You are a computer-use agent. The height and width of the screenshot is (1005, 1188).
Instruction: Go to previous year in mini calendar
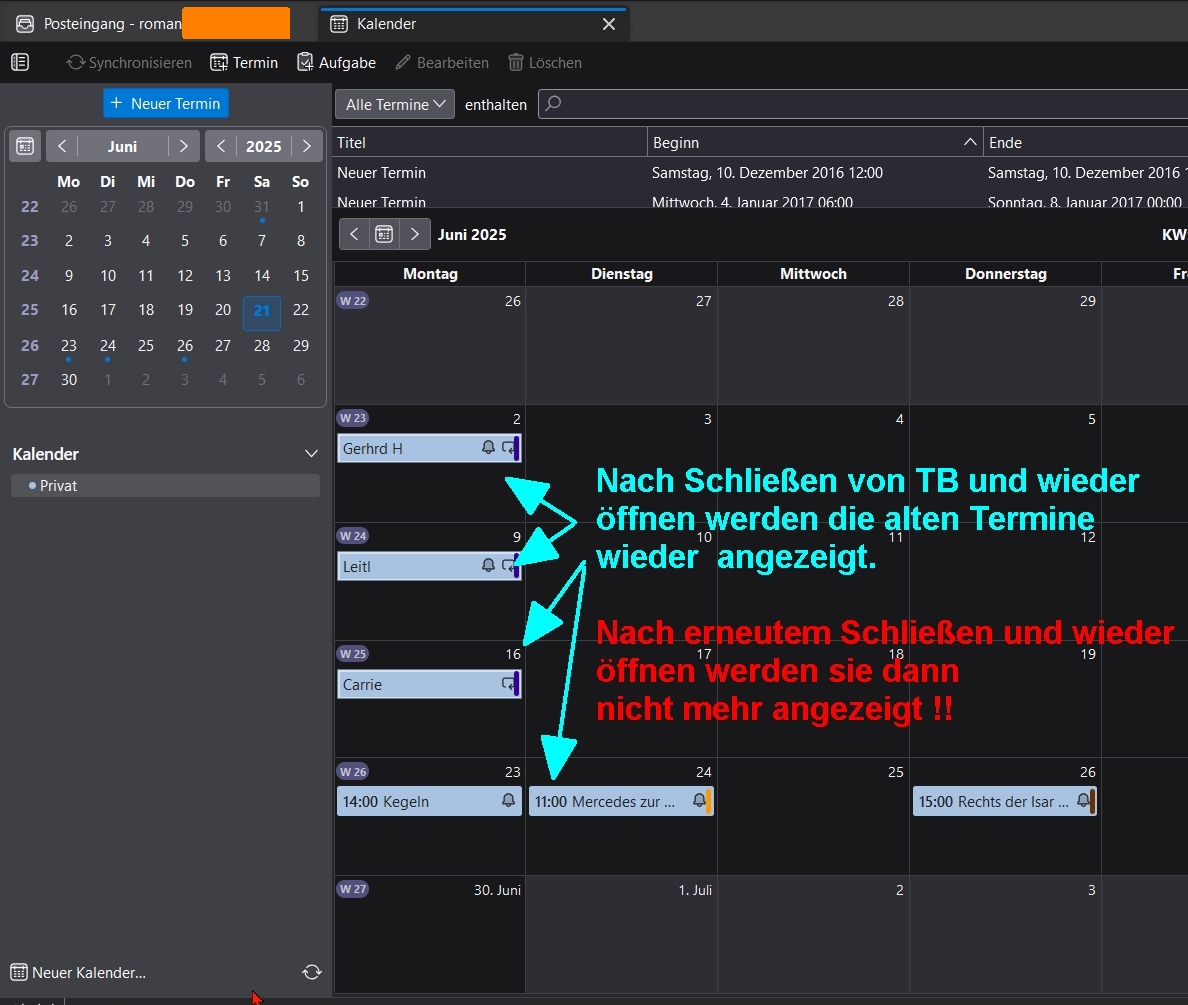pos(221,146)
